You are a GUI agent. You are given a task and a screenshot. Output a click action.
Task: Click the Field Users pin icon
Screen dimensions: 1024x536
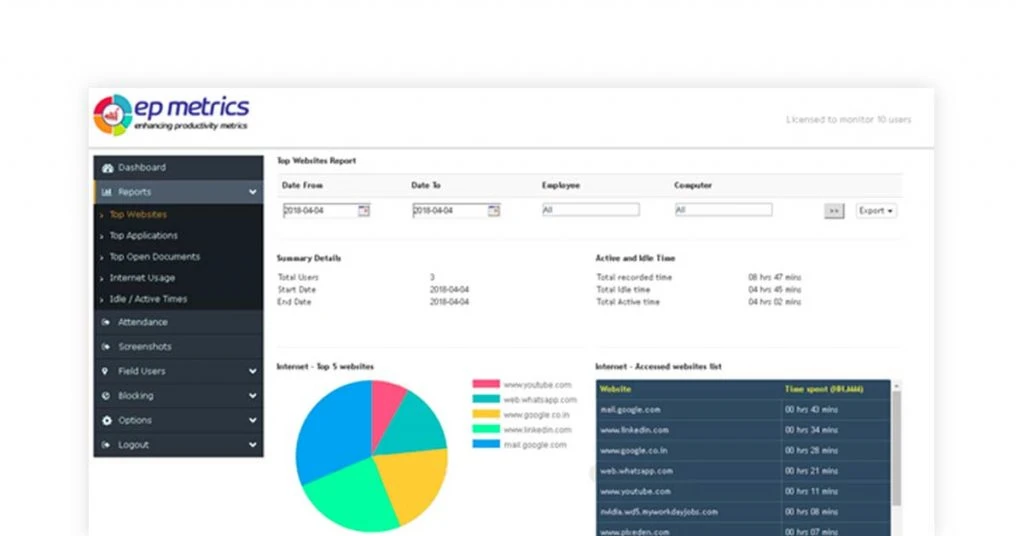pos(105,371)
